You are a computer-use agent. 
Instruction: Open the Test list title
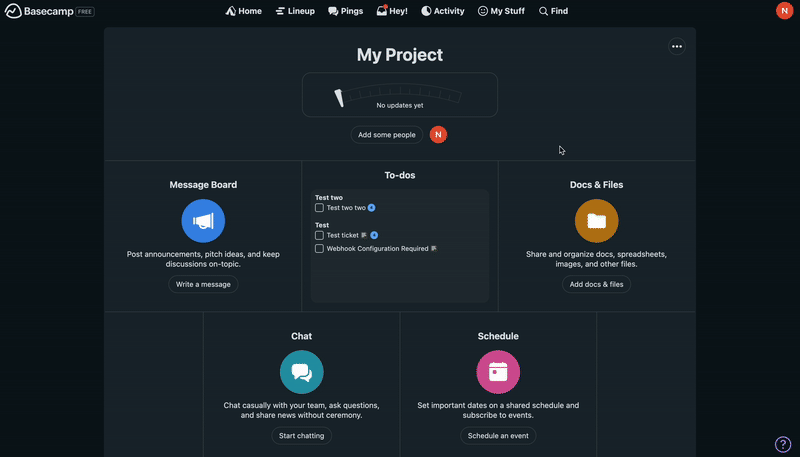[x=322, y=225]
